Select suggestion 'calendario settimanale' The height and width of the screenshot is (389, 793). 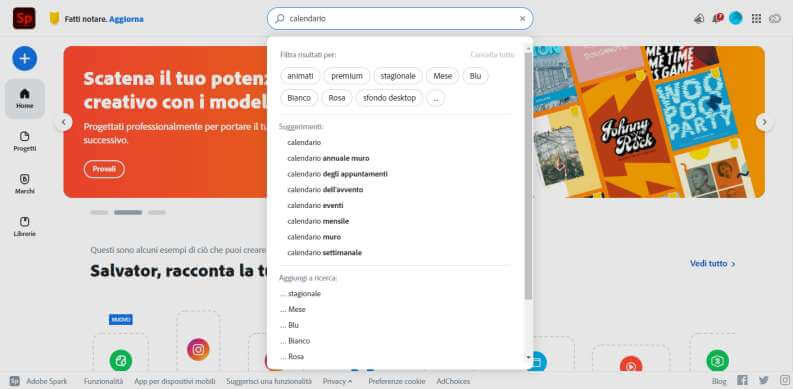325,252
